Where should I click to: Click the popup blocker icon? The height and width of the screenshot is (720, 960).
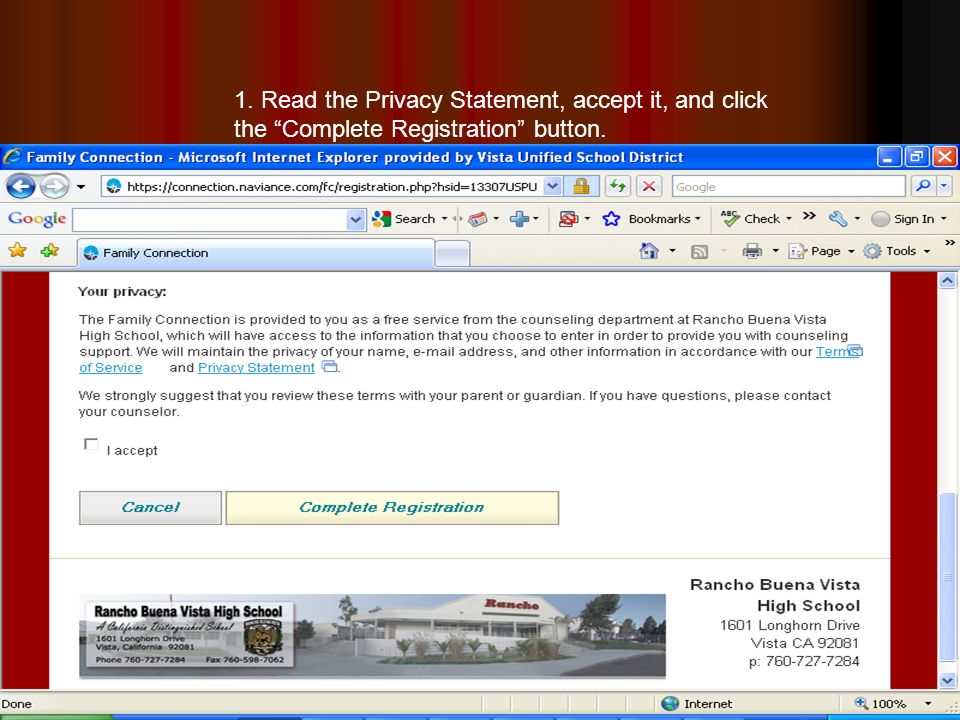click(x=568, y=219)
